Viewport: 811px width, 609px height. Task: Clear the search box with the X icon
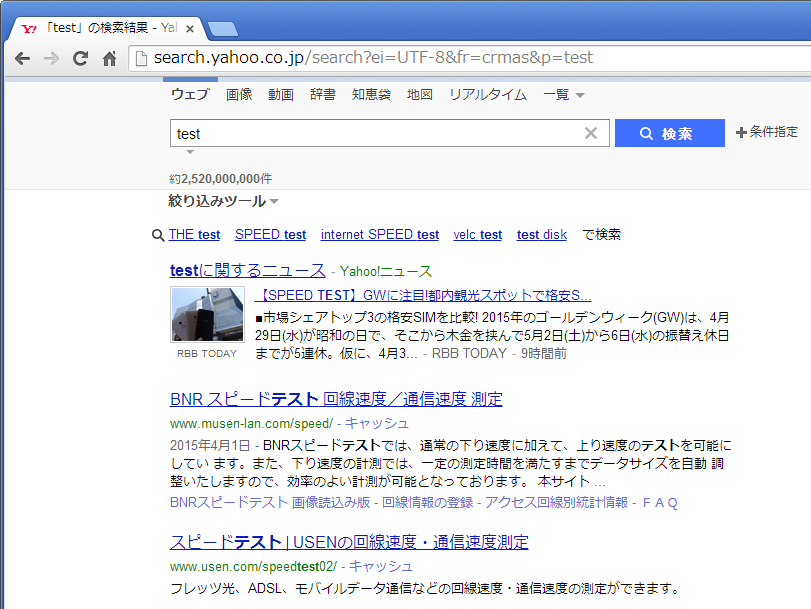591,133
